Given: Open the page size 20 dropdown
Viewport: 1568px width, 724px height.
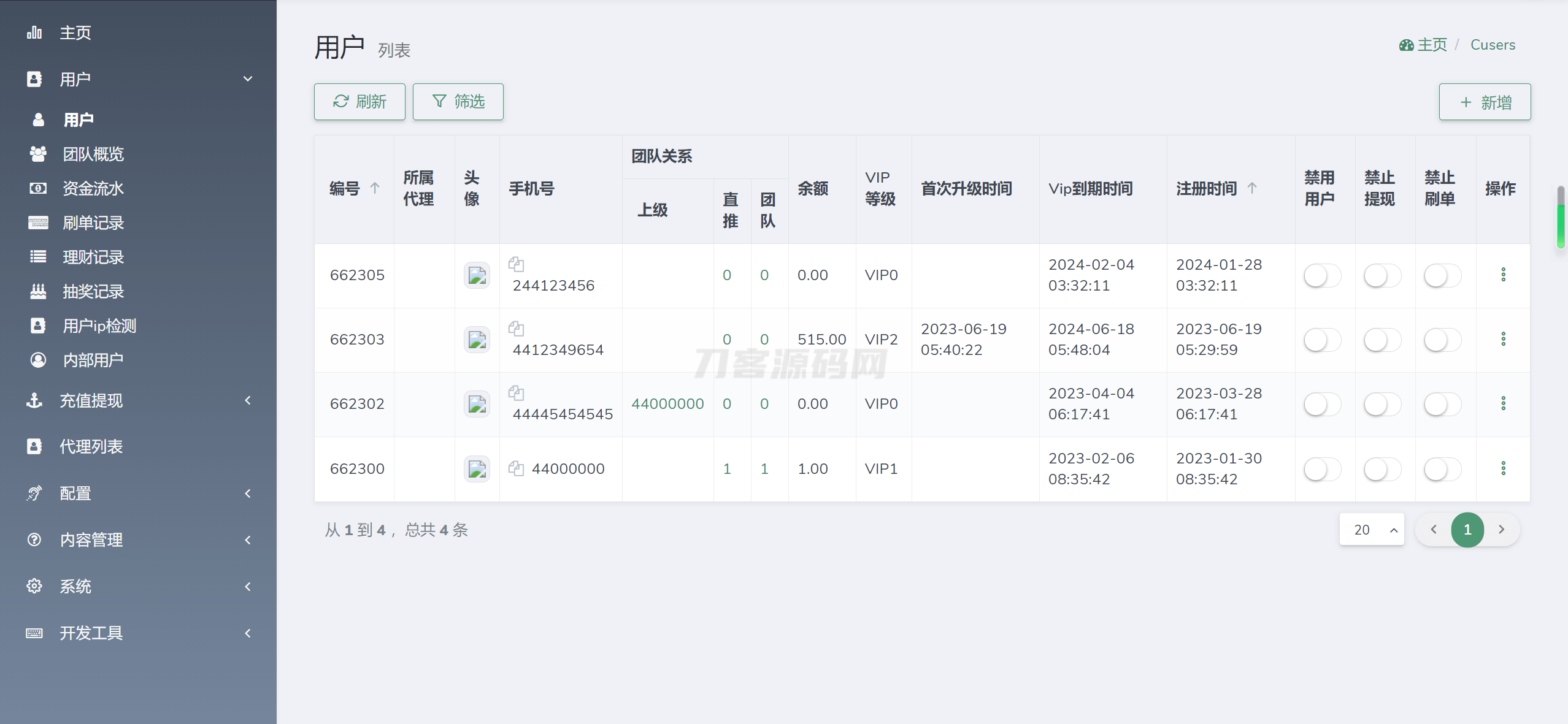Looking at the screenshot, I should click(x=1372, y=530).
